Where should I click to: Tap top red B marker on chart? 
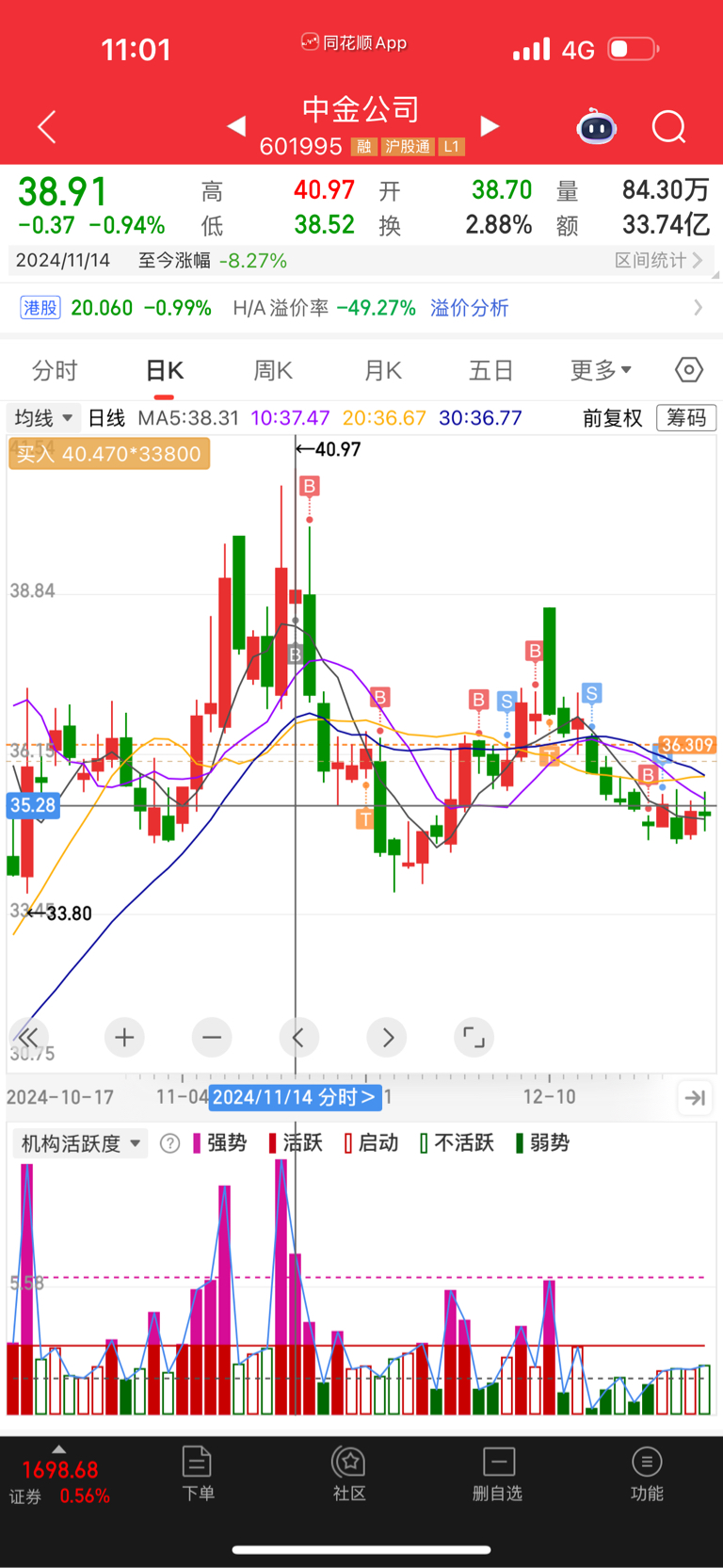pyautogui.click(x=309, y=486)
